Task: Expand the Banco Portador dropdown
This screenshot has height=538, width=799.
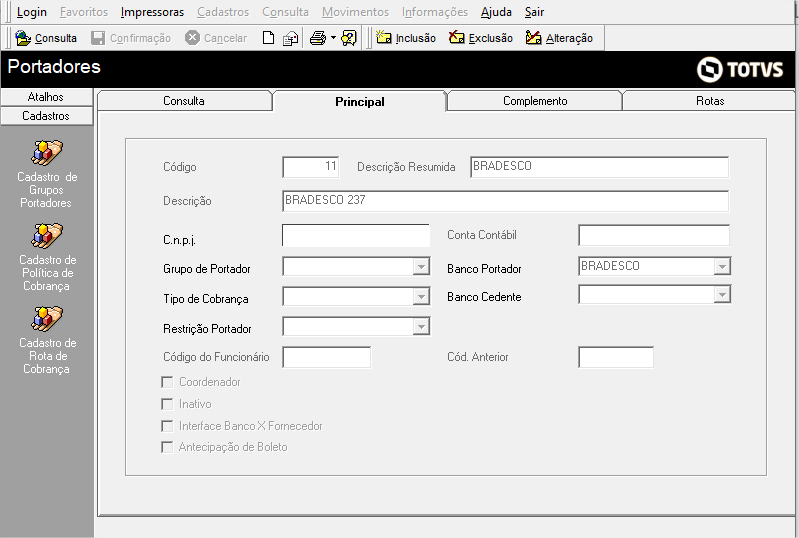Action: click(x=722, y=266)
